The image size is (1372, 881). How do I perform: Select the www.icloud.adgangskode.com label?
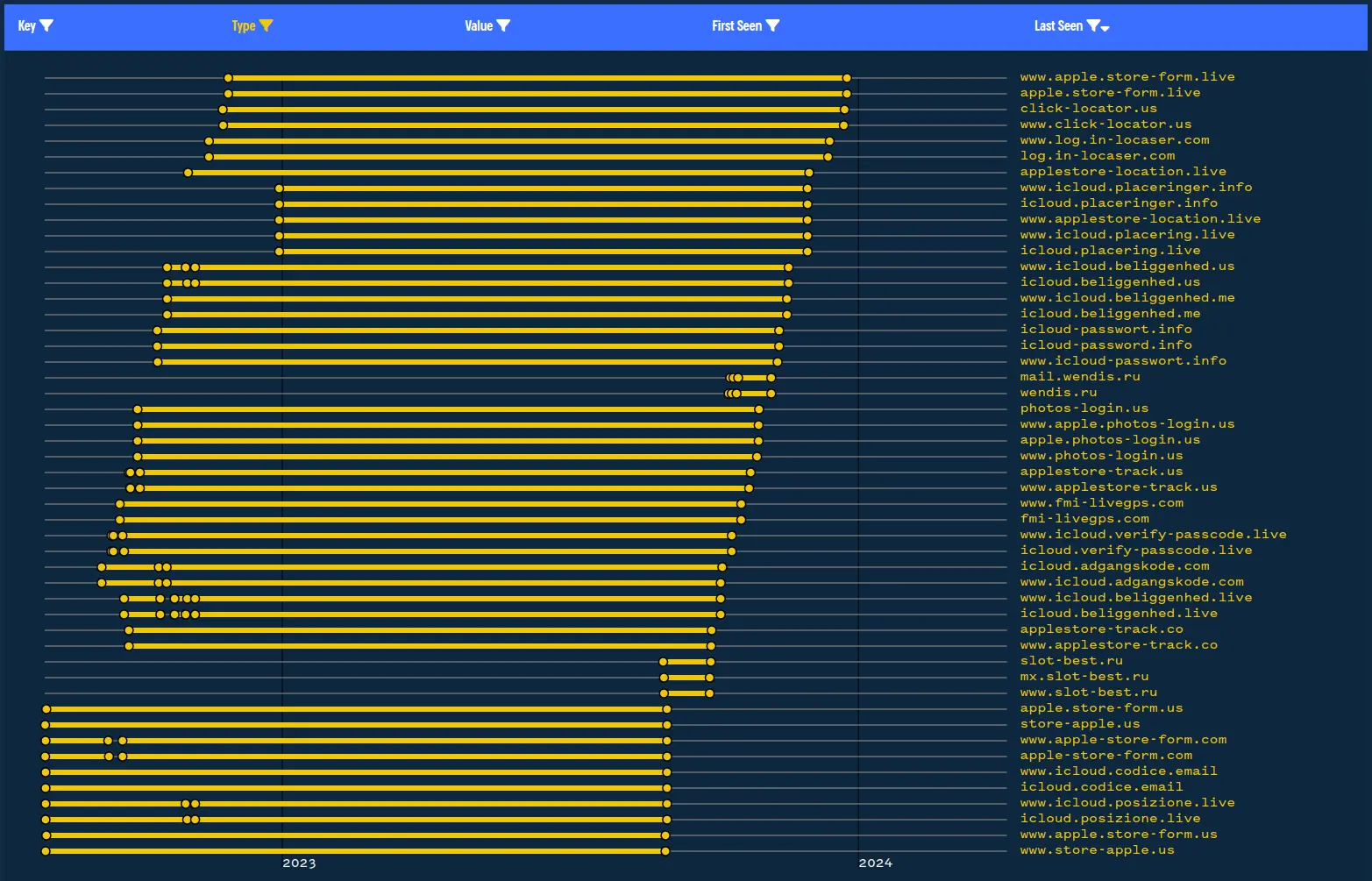1132,582
